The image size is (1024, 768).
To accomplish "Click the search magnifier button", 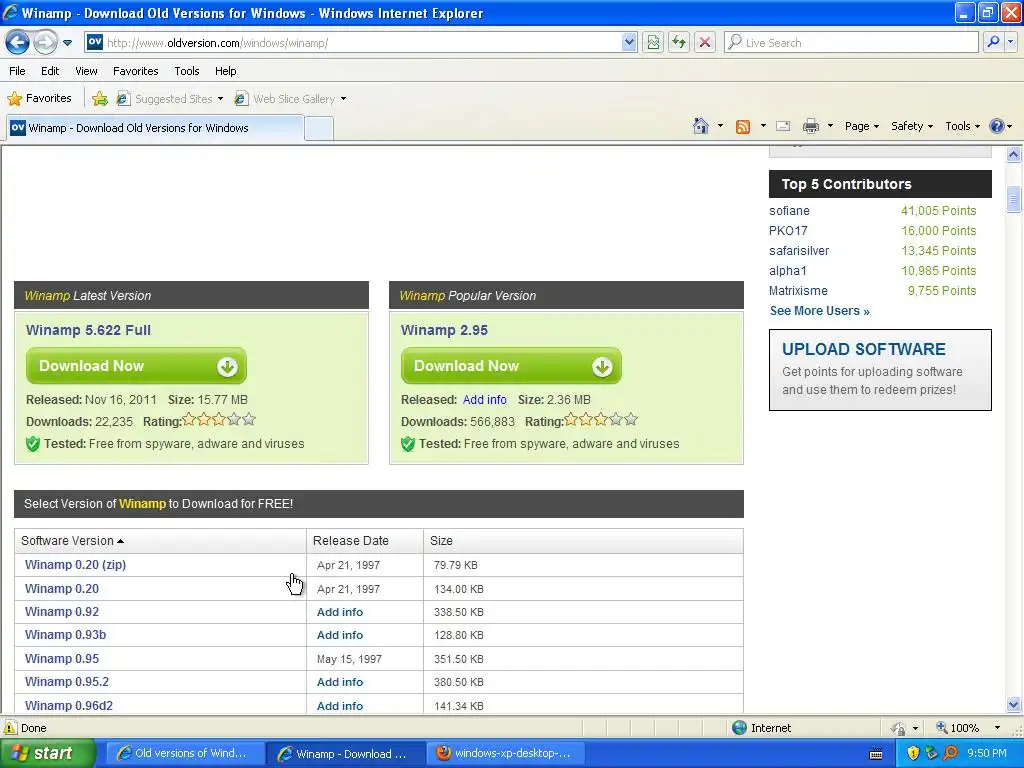I will click(993, 43).
